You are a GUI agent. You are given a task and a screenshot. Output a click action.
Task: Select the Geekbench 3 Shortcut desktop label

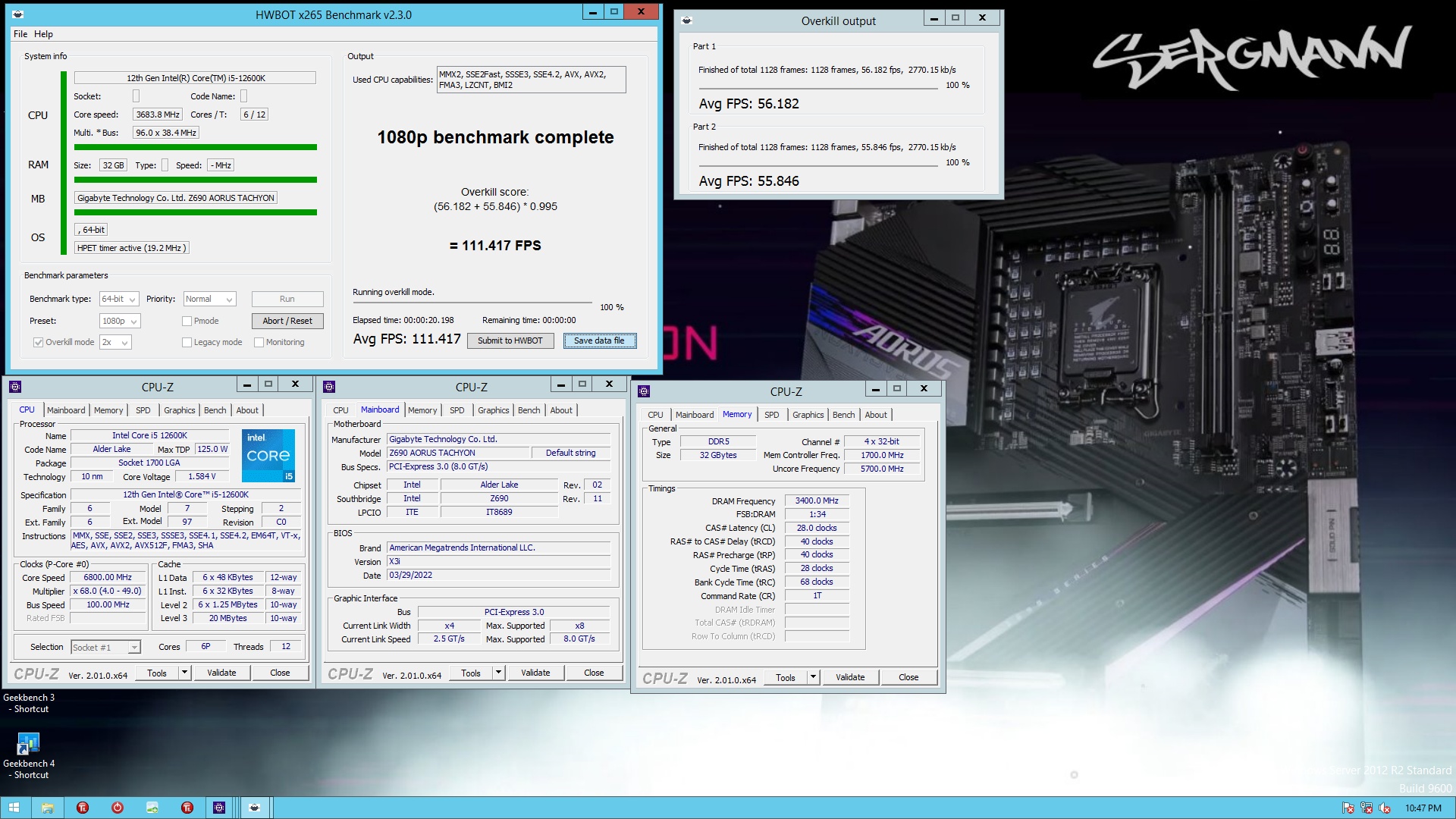pyautogui.click(x=29, y=703)
